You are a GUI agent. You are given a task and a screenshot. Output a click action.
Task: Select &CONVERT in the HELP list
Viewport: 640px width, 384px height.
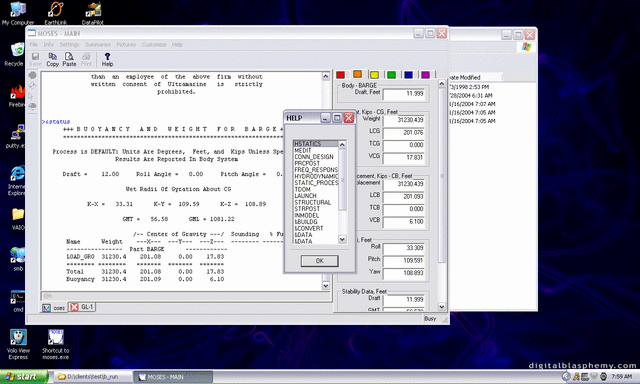click(x=316, y=229)
